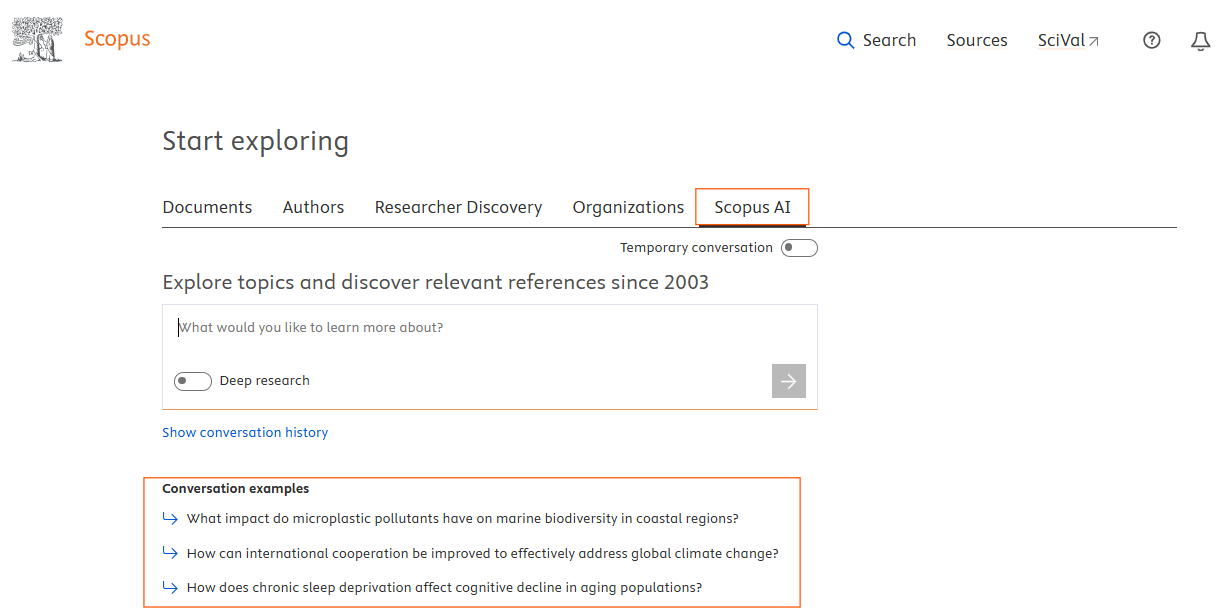
Task: Open the Scopus home link
Action: click(x=117, y=40)
